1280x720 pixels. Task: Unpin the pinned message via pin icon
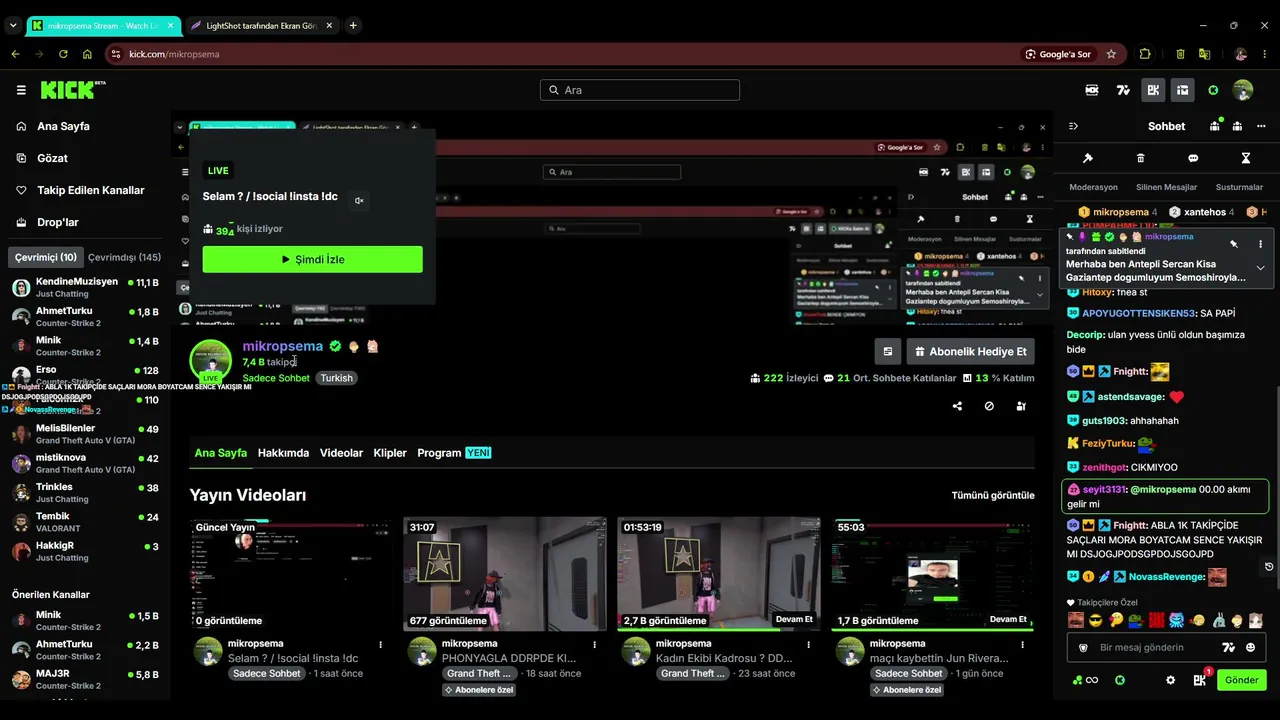pyautogui.click(x=1234, y=244)
